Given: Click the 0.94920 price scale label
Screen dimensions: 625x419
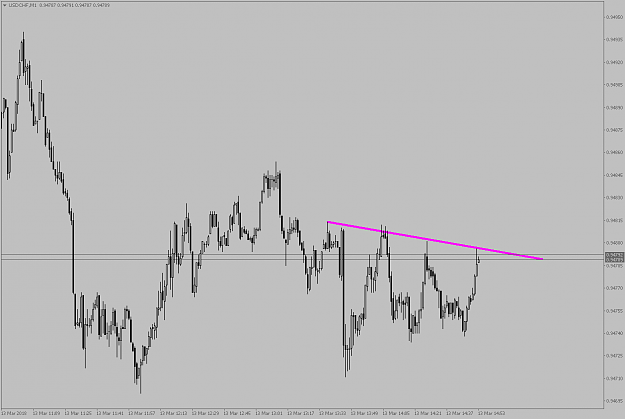Looking at the screenshot, I should (614, 62).
